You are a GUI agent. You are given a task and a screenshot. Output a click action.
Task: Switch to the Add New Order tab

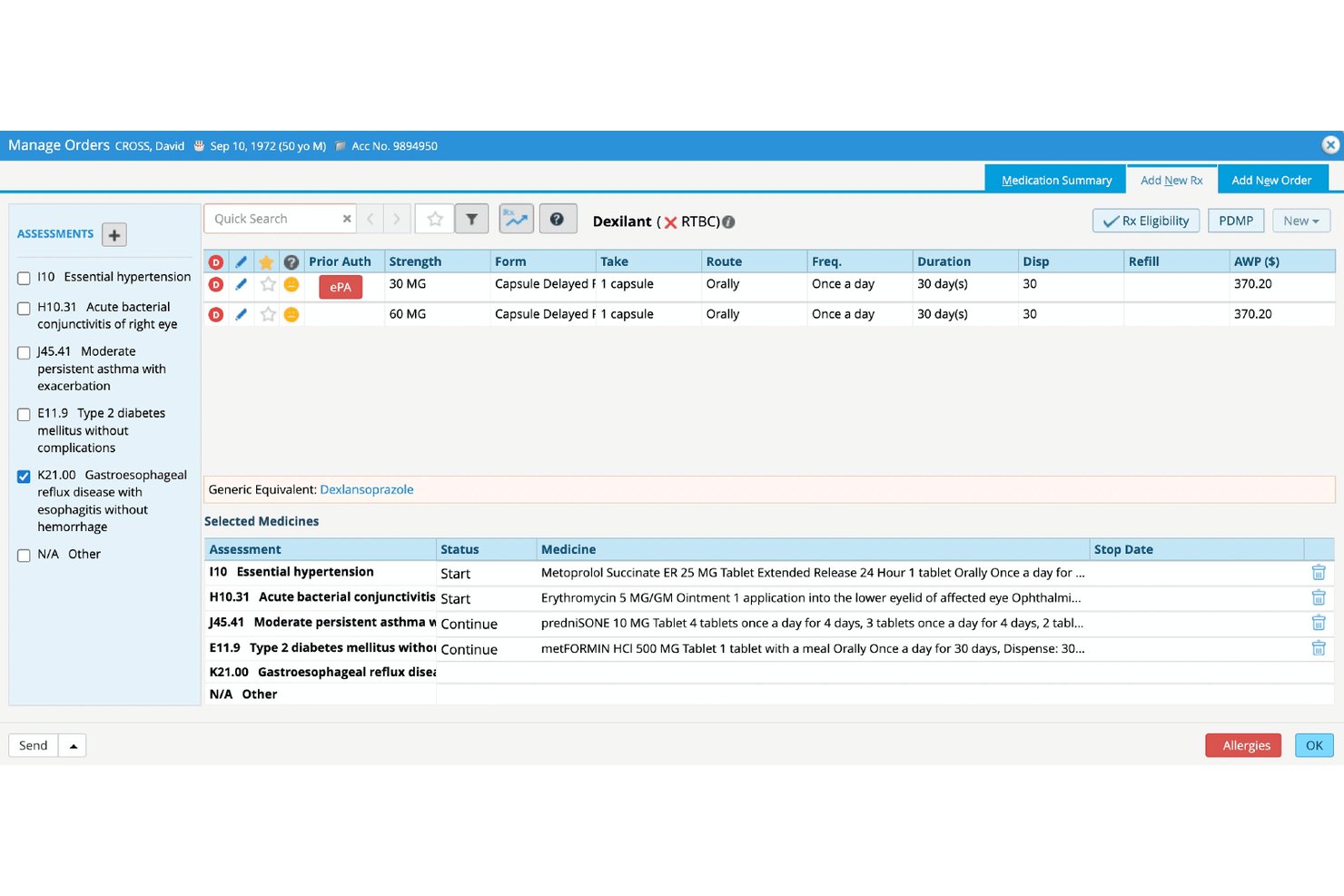(1271, 180)
